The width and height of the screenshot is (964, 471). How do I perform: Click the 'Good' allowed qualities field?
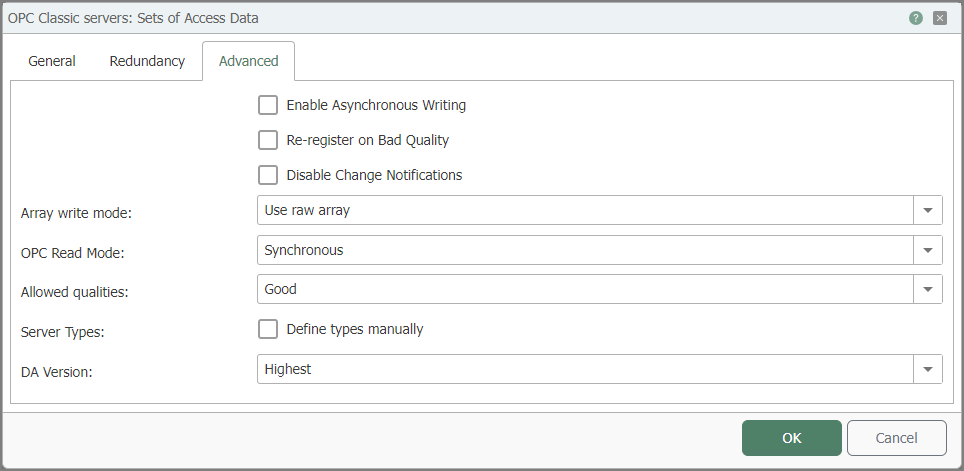pos(585,289)
